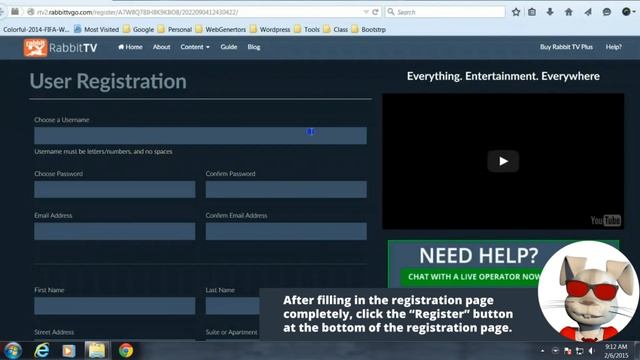Click the address bar URL
Screen dimensions: 640x360
[137, 12]
